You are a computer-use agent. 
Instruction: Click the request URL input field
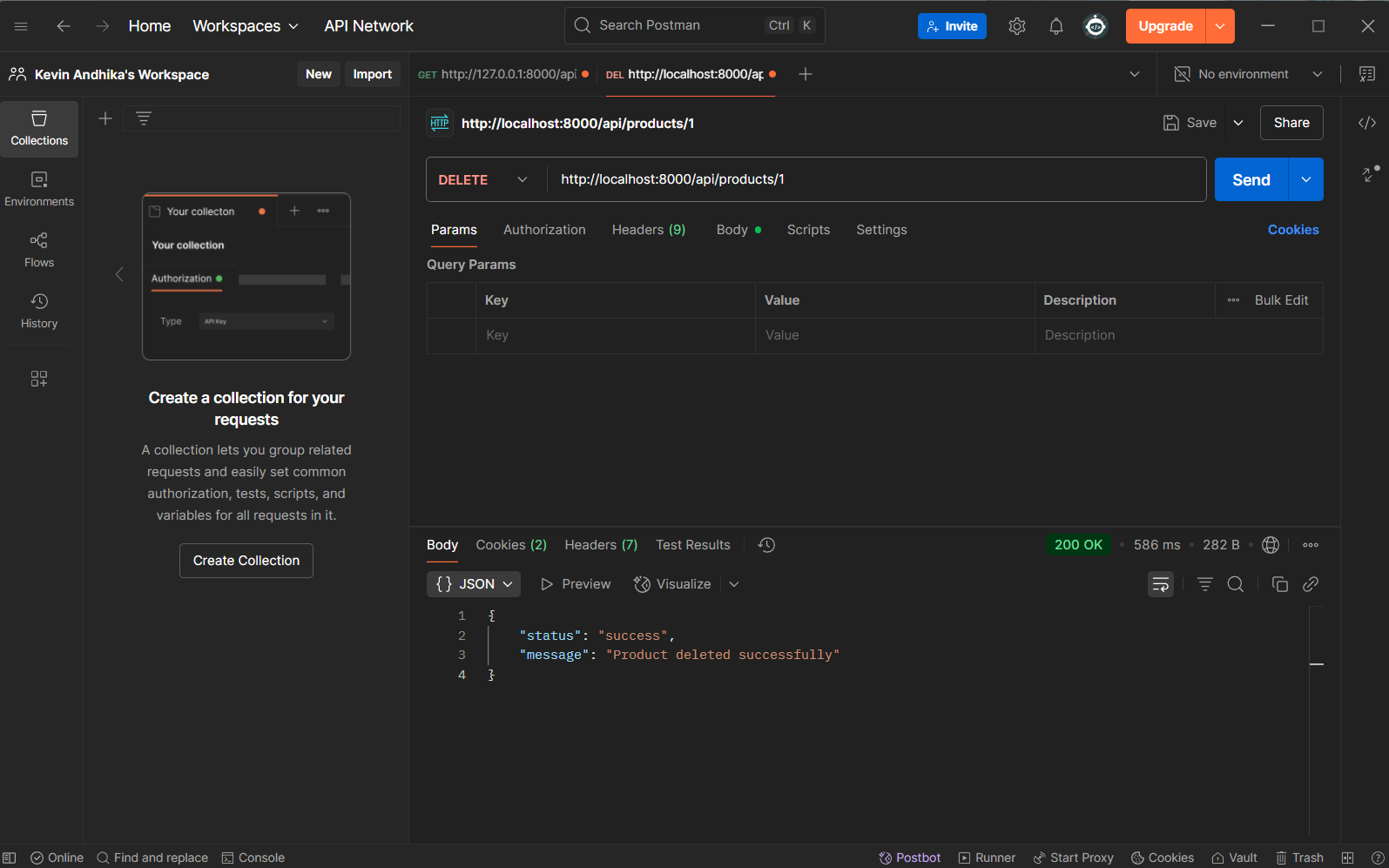click(871, 179)
